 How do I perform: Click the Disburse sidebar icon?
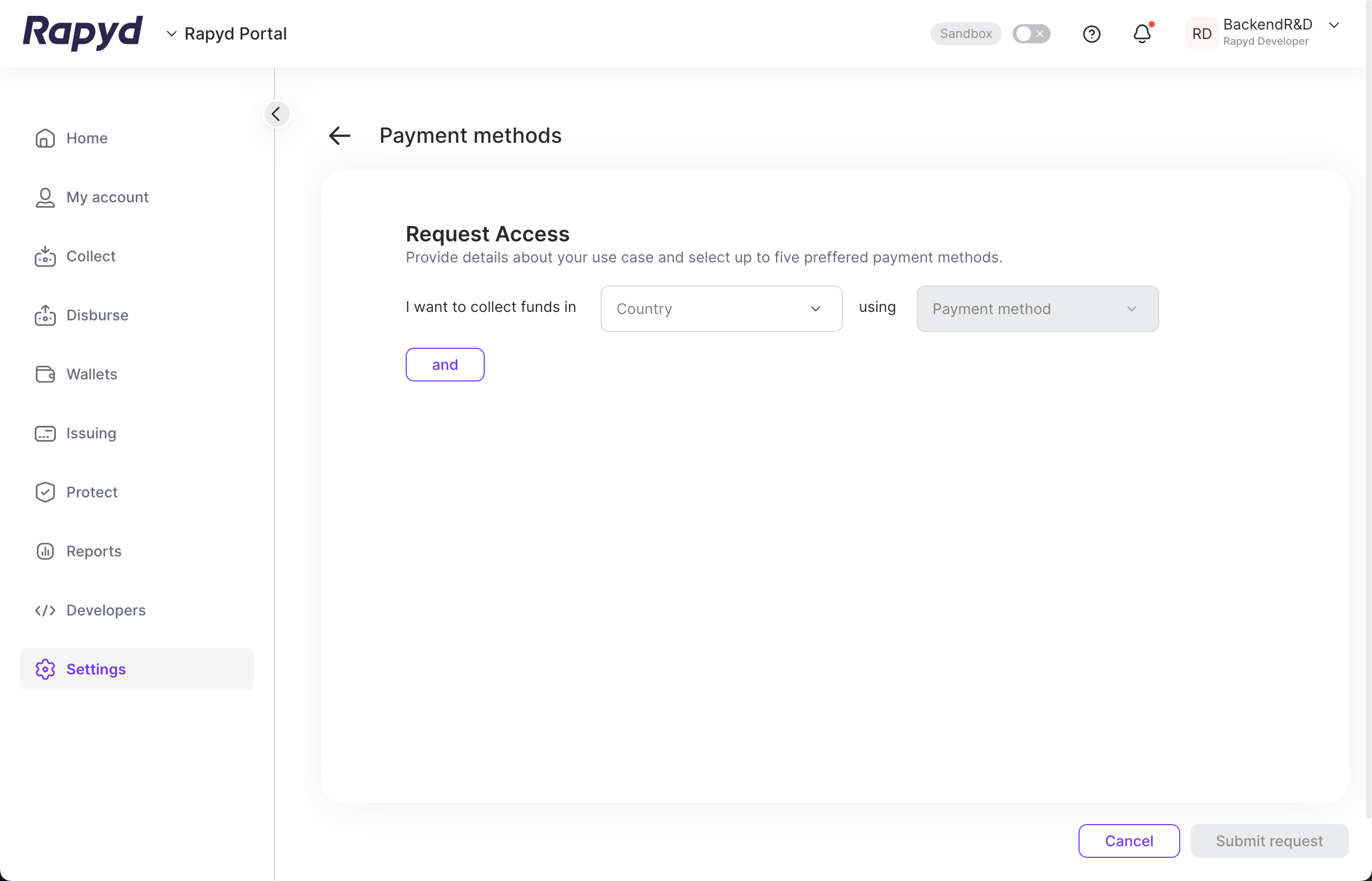tap(45, 315)
